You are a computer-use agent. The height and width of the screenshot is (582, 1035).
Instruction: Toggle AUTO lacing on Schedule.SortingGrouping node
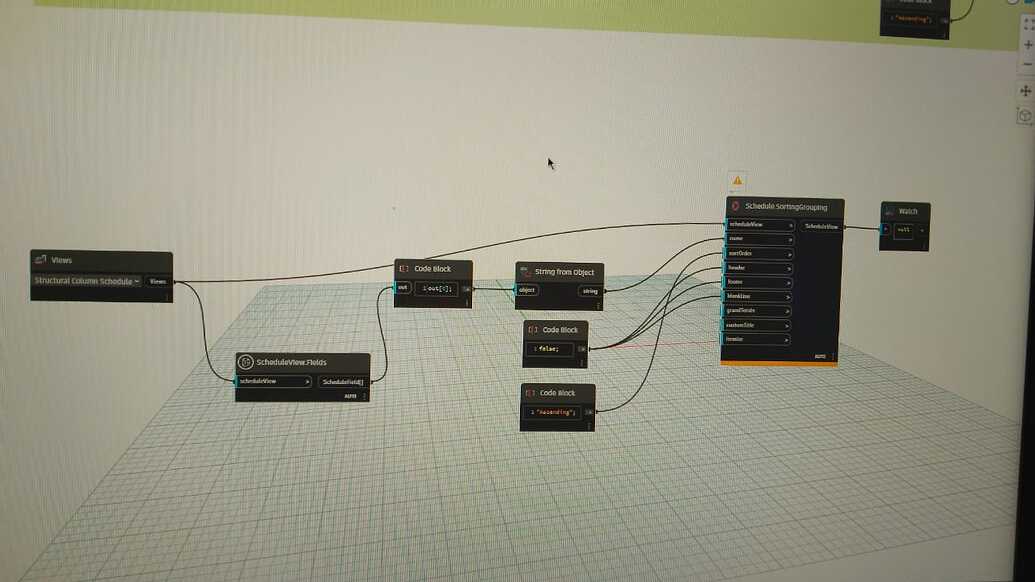[820, 356]
